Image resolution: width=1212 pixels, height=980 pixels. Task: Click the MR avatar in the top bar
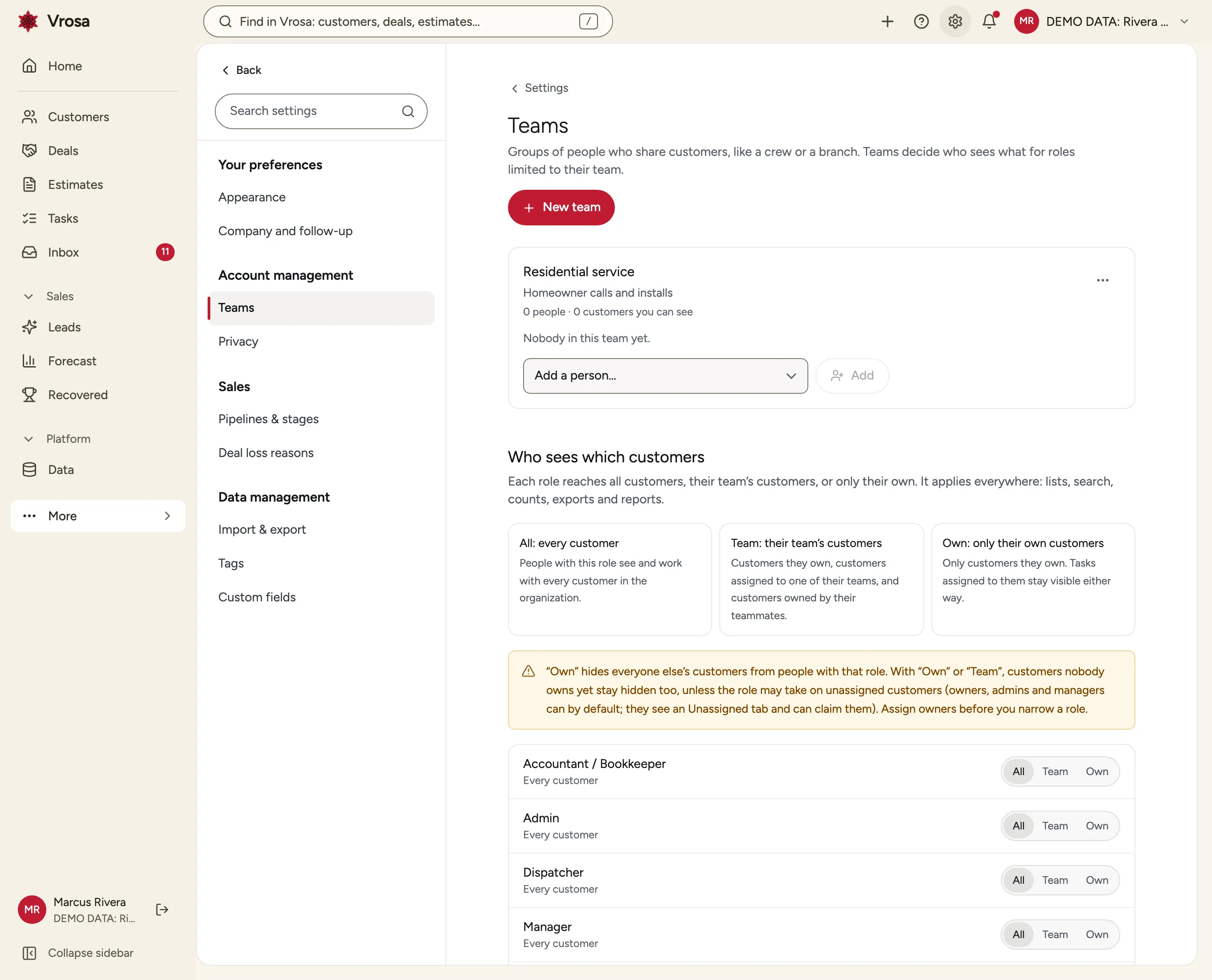click(x=1026, y=21)
